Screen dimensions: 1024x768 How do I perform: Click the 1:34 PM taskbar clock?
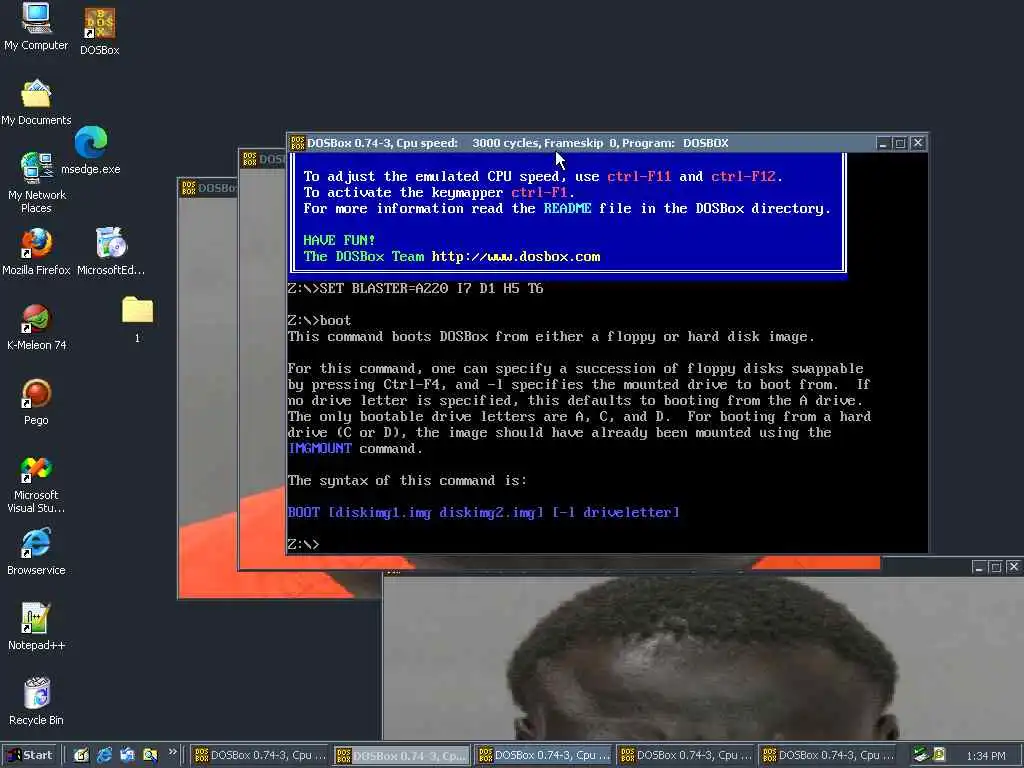pyautogui.click(x=985, y=756)
